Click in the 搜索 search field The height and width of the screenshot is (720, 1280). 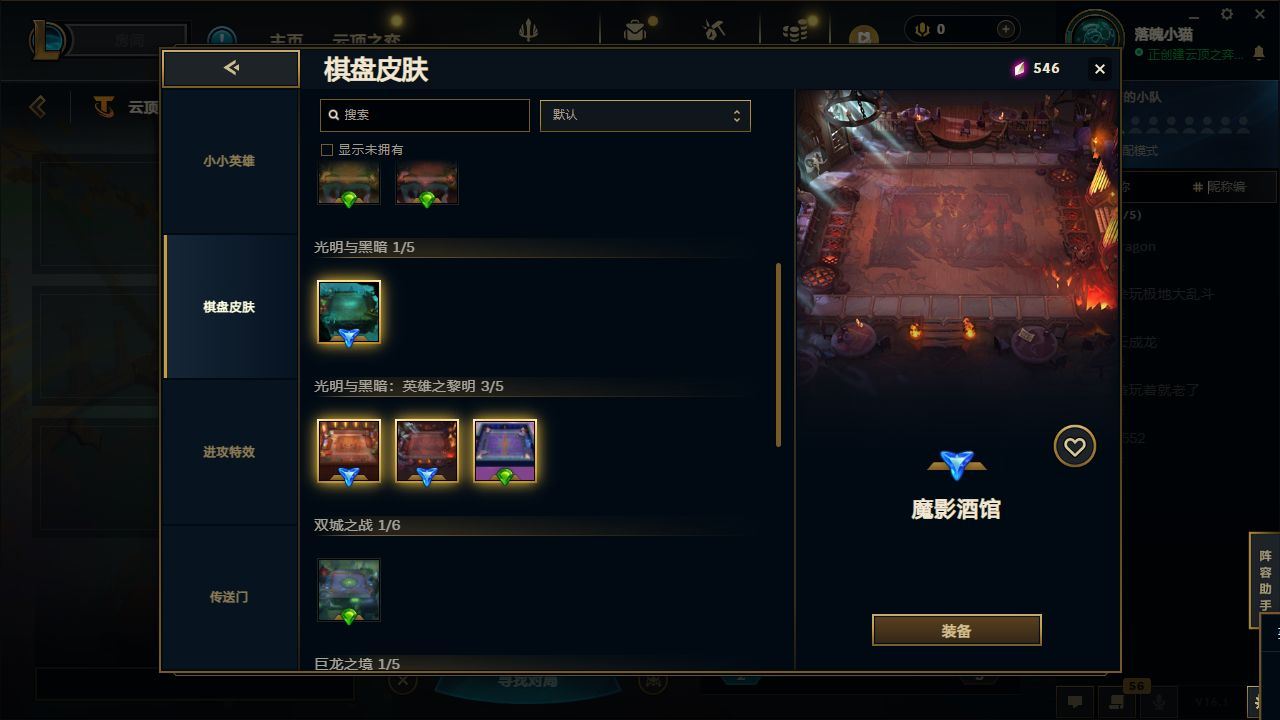[424, 115]
